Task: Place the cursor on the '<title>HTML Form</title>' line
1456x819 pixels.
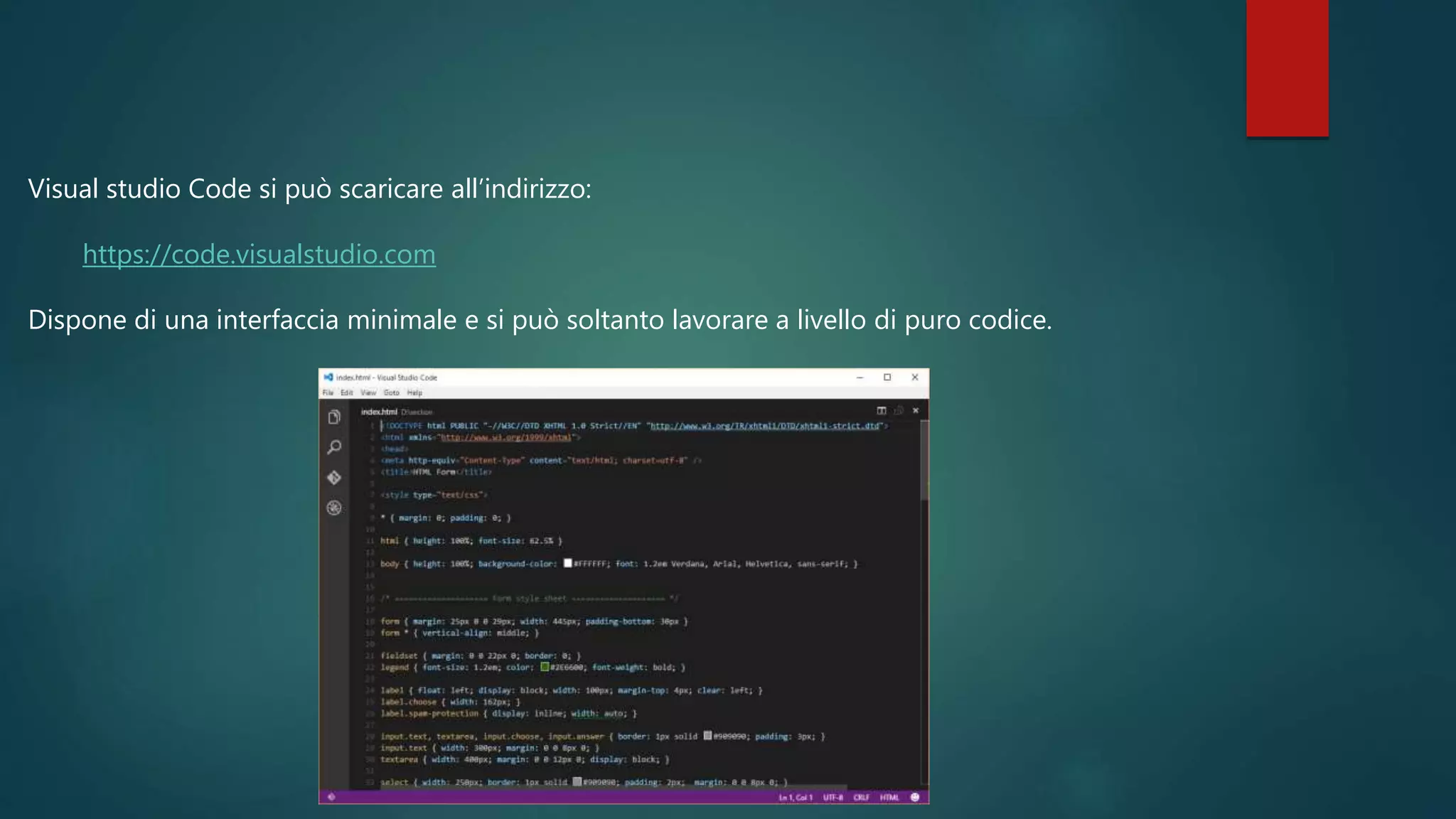Action: 436,472
